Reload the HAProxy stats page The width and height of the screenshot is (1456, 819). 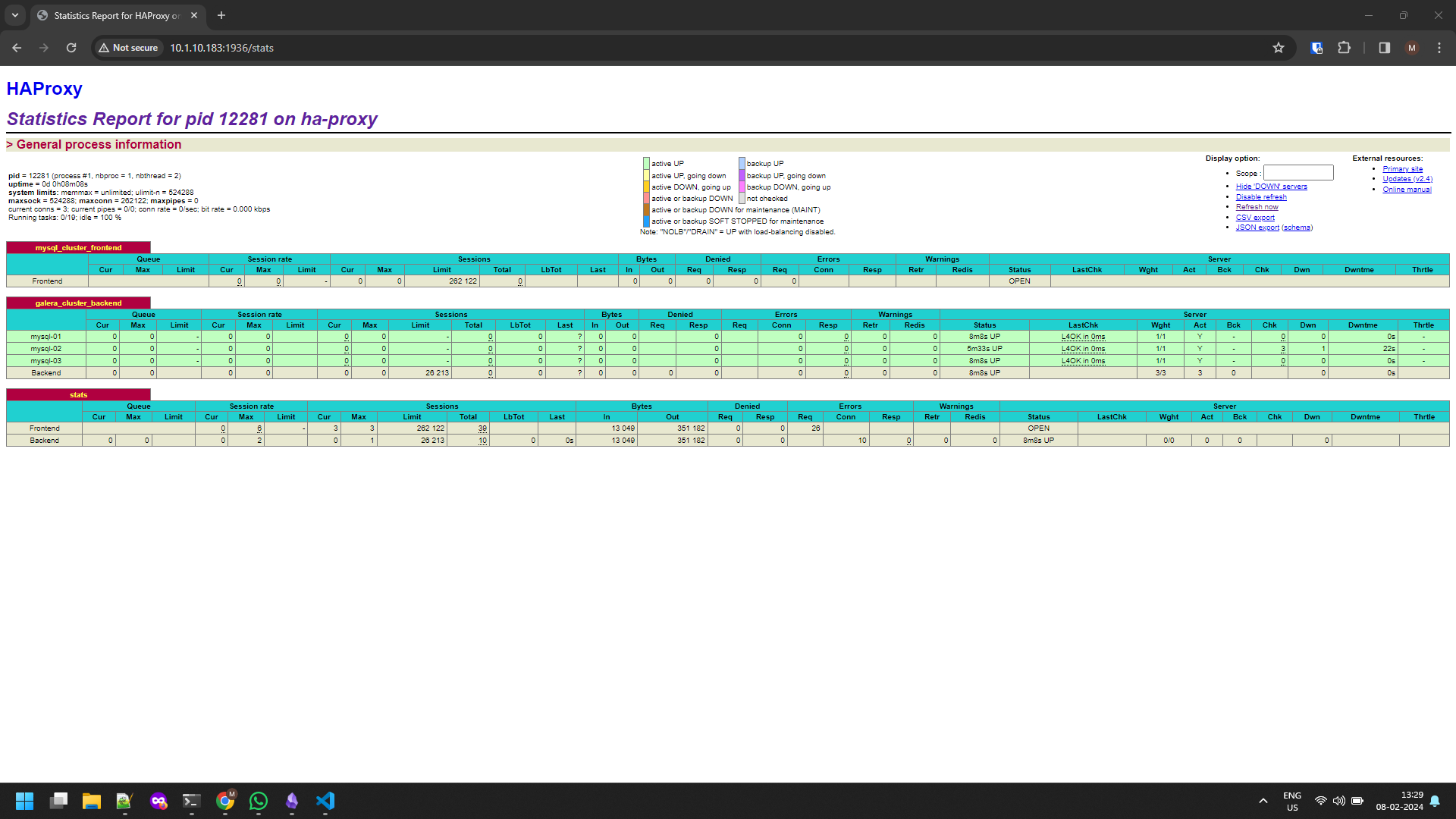point(71,47)
